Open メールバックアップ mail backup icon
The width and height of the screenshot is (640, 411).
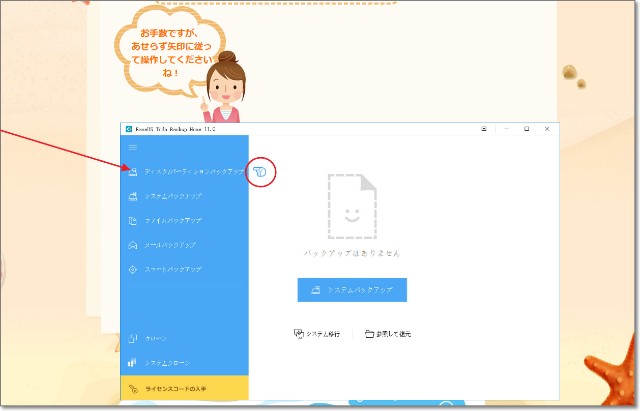[x=133, y=245]
